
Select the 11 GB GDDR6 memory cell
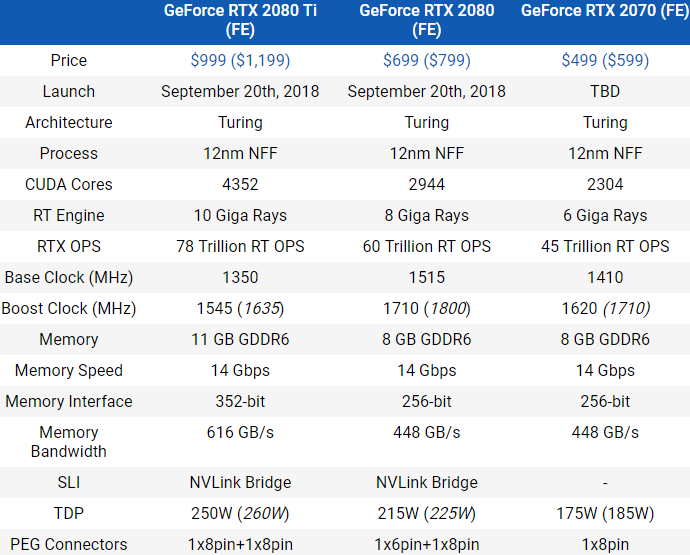pos(240,339)
